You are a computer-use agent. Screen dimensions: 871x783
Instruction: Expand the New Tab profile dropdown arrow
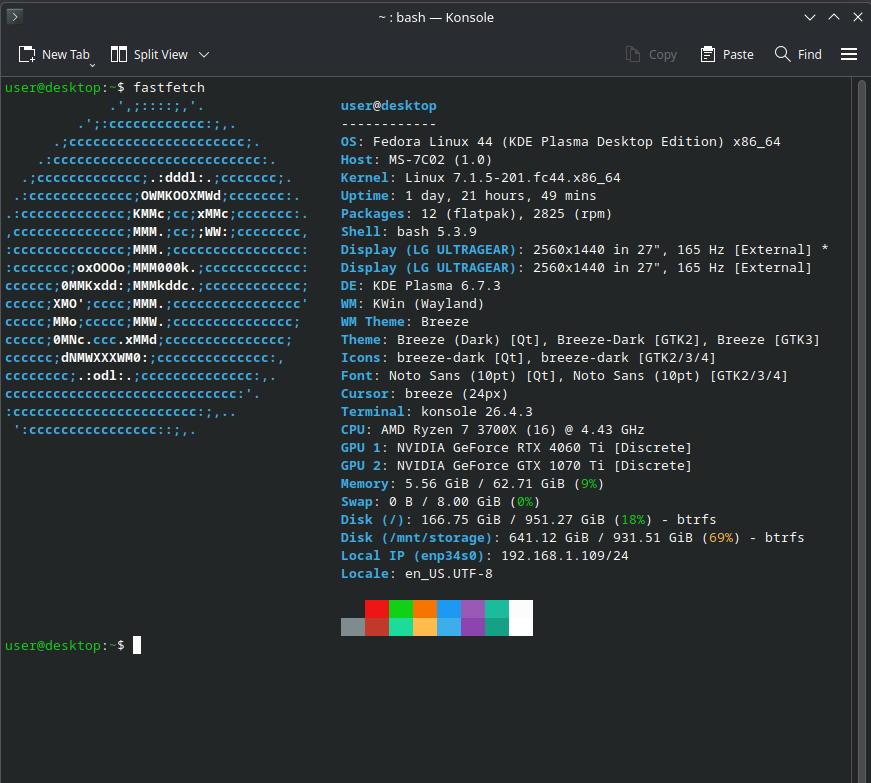[x=92, y=65]
